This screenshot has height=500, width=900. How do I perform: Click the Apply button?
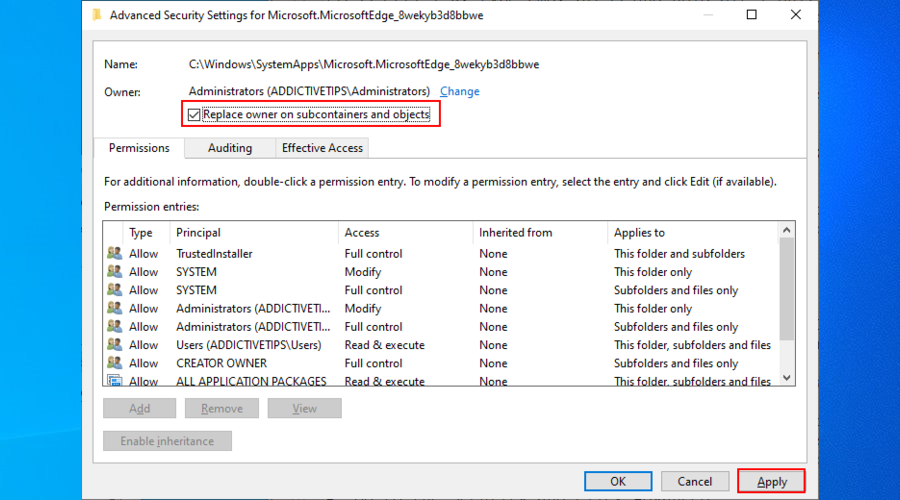pyautogui.click(x=771, y=482)
